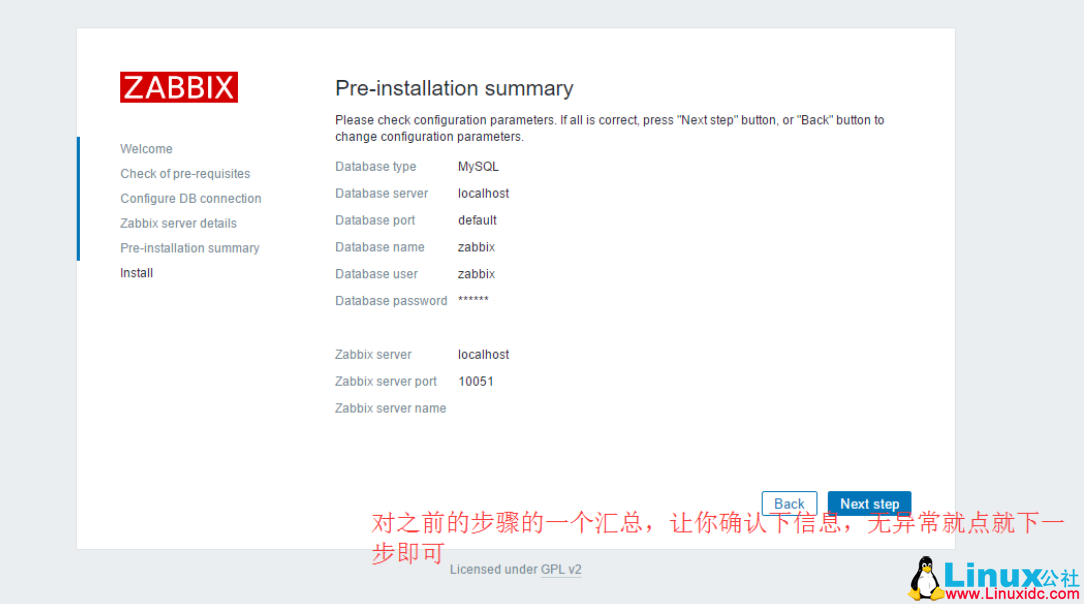The width and height of the screenshot is (1084, 604).
Task: Click the Database name label
Action: 380,247
